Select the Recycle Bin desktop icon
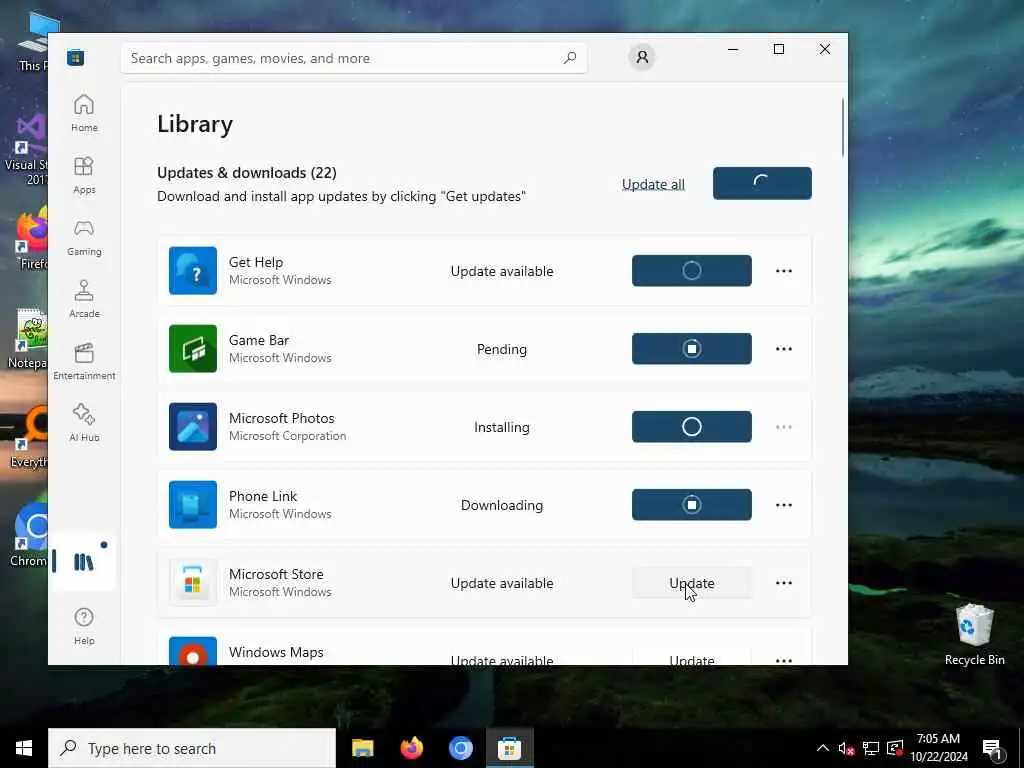 tap(974, 635)
